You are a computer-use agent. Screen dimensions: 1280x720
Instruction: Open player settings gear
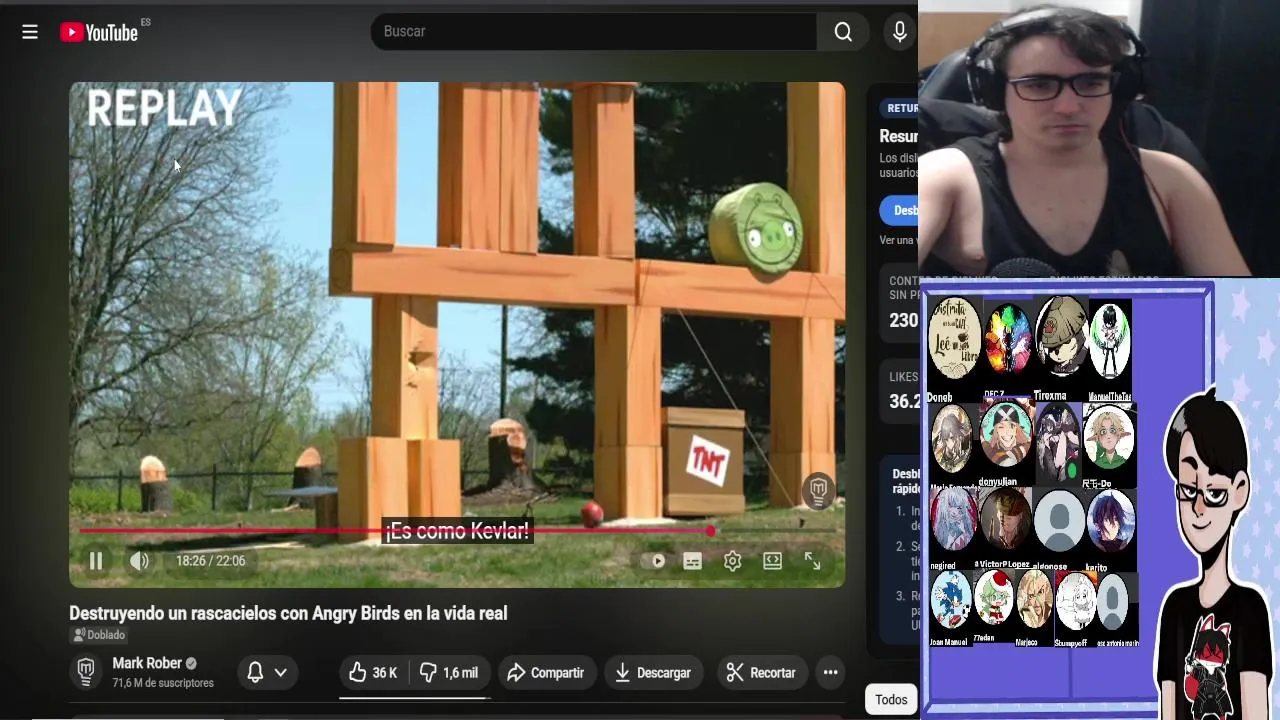pyautogui.click(x=732, y=561)
